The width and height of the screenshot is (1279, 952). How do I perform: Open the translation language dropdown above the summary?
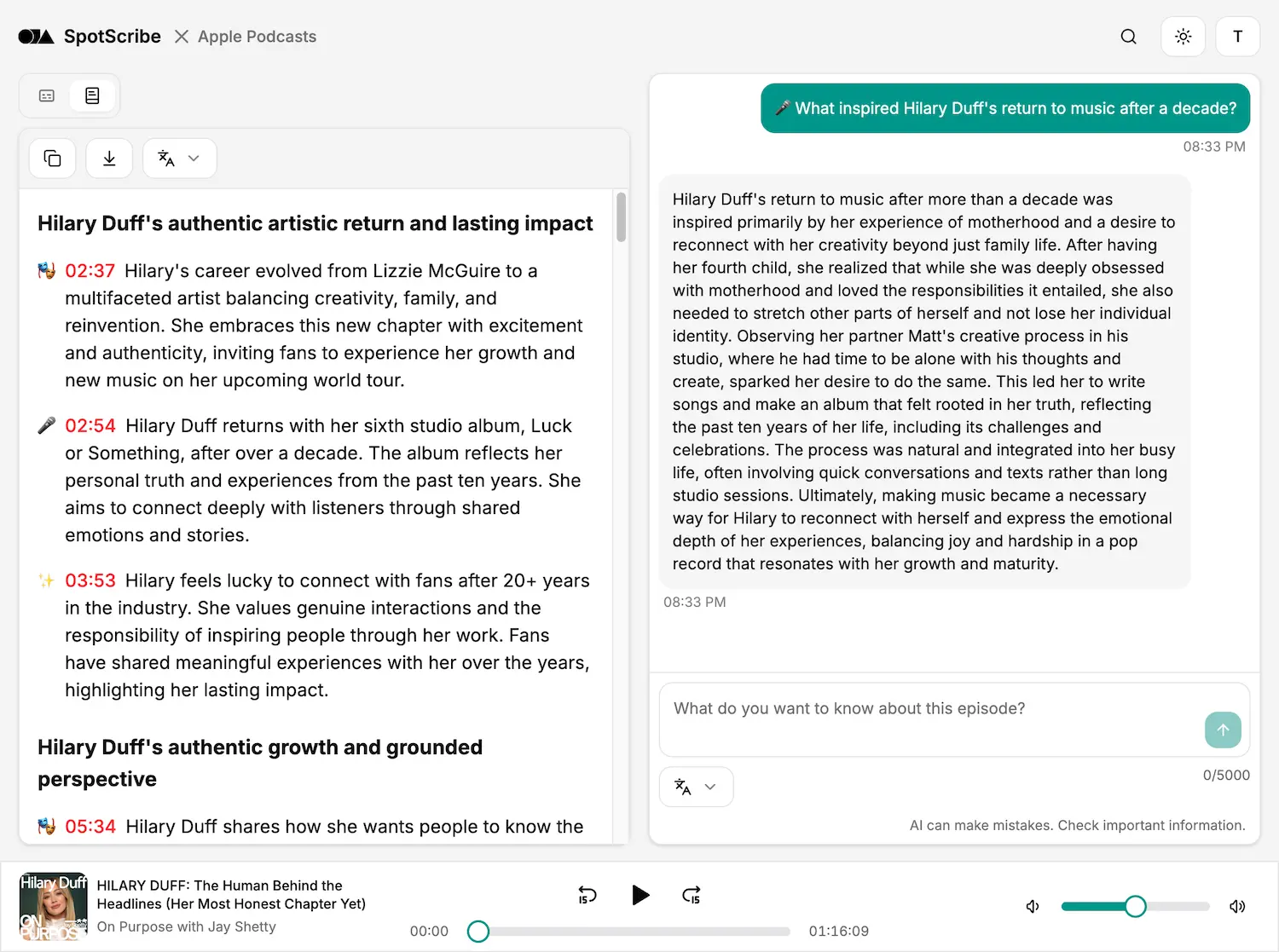tap(179, 158)
